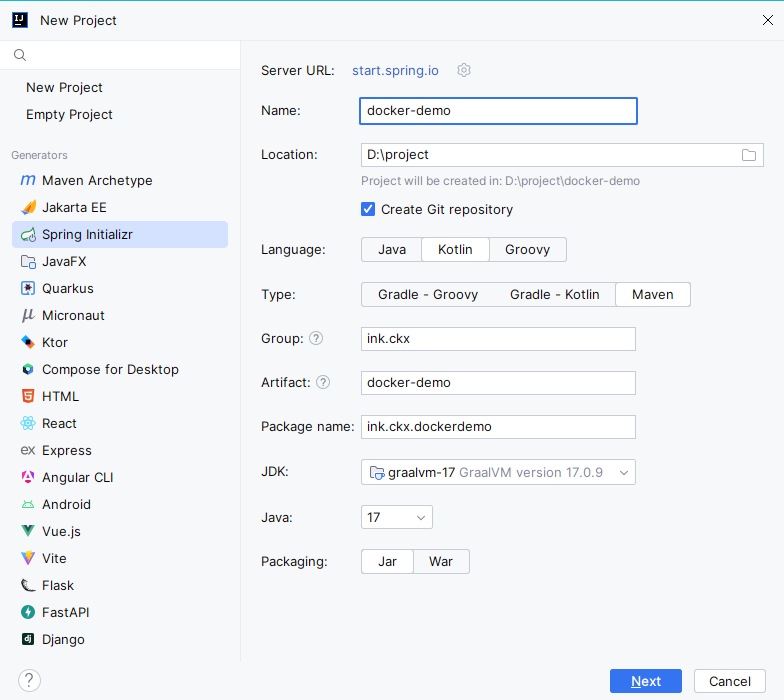Open dialog help question mark button

coord(30,680)
